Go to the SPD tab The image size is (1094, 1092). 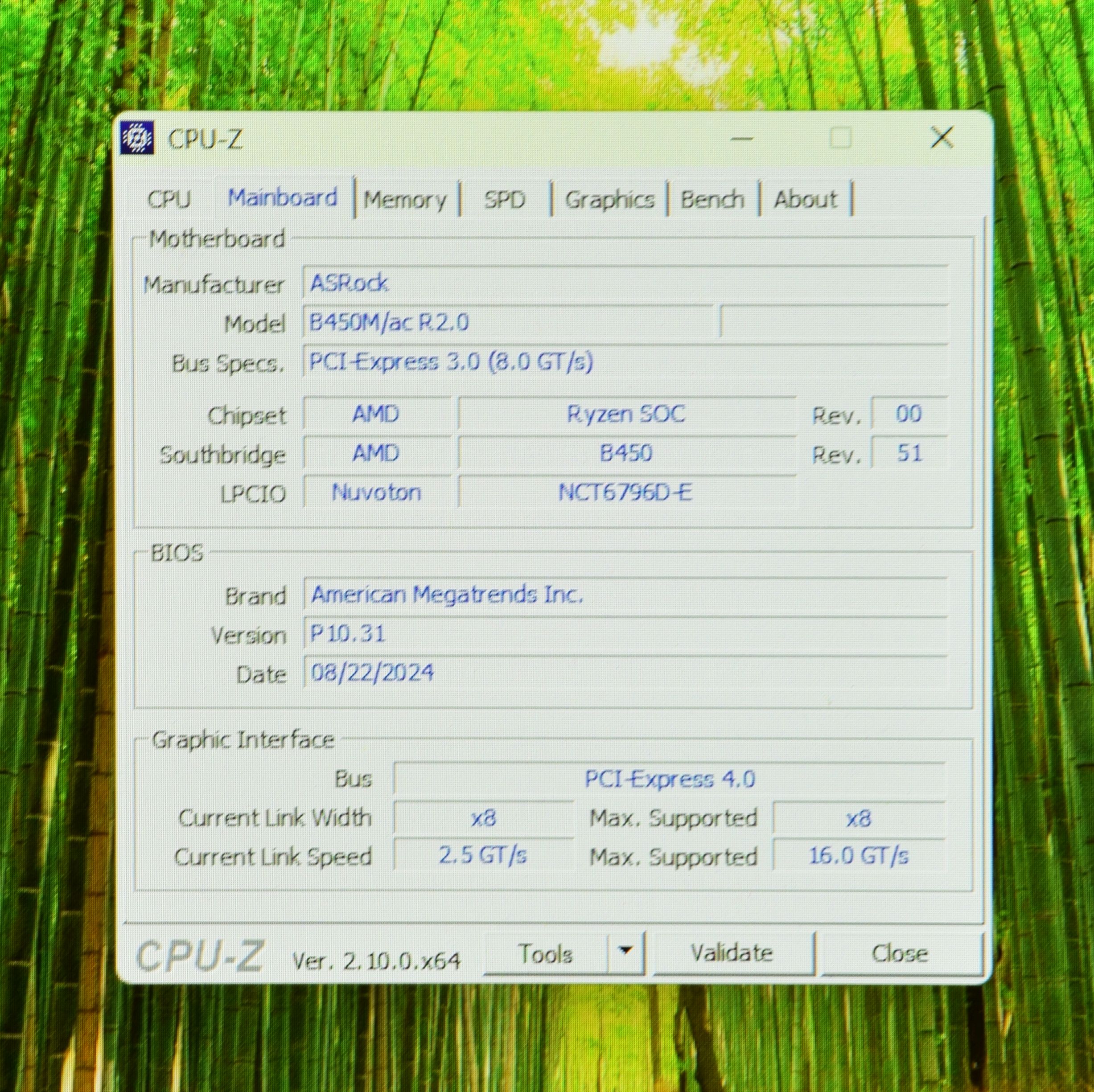point(505,199)
